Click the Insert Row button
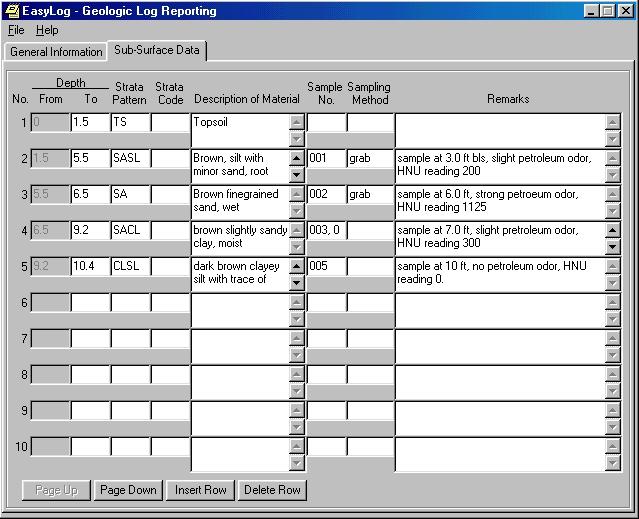The height and width of the screenshot is (519, 639). 201,490
